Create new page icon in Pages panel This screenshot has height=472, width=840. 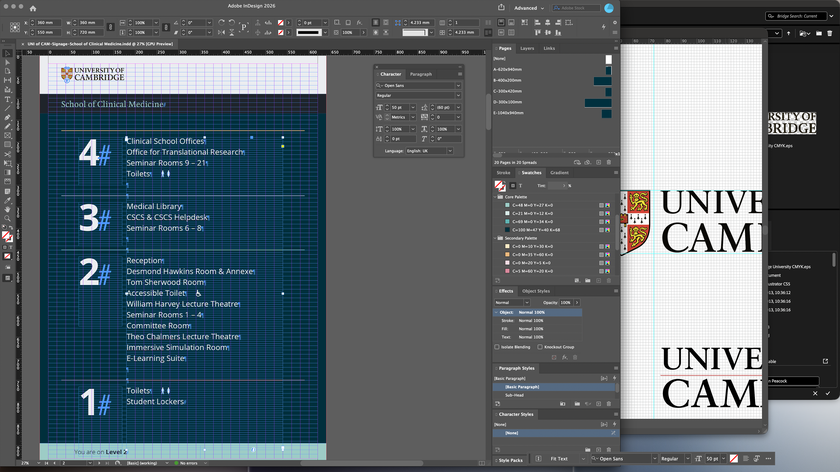[x=598, y=162]
